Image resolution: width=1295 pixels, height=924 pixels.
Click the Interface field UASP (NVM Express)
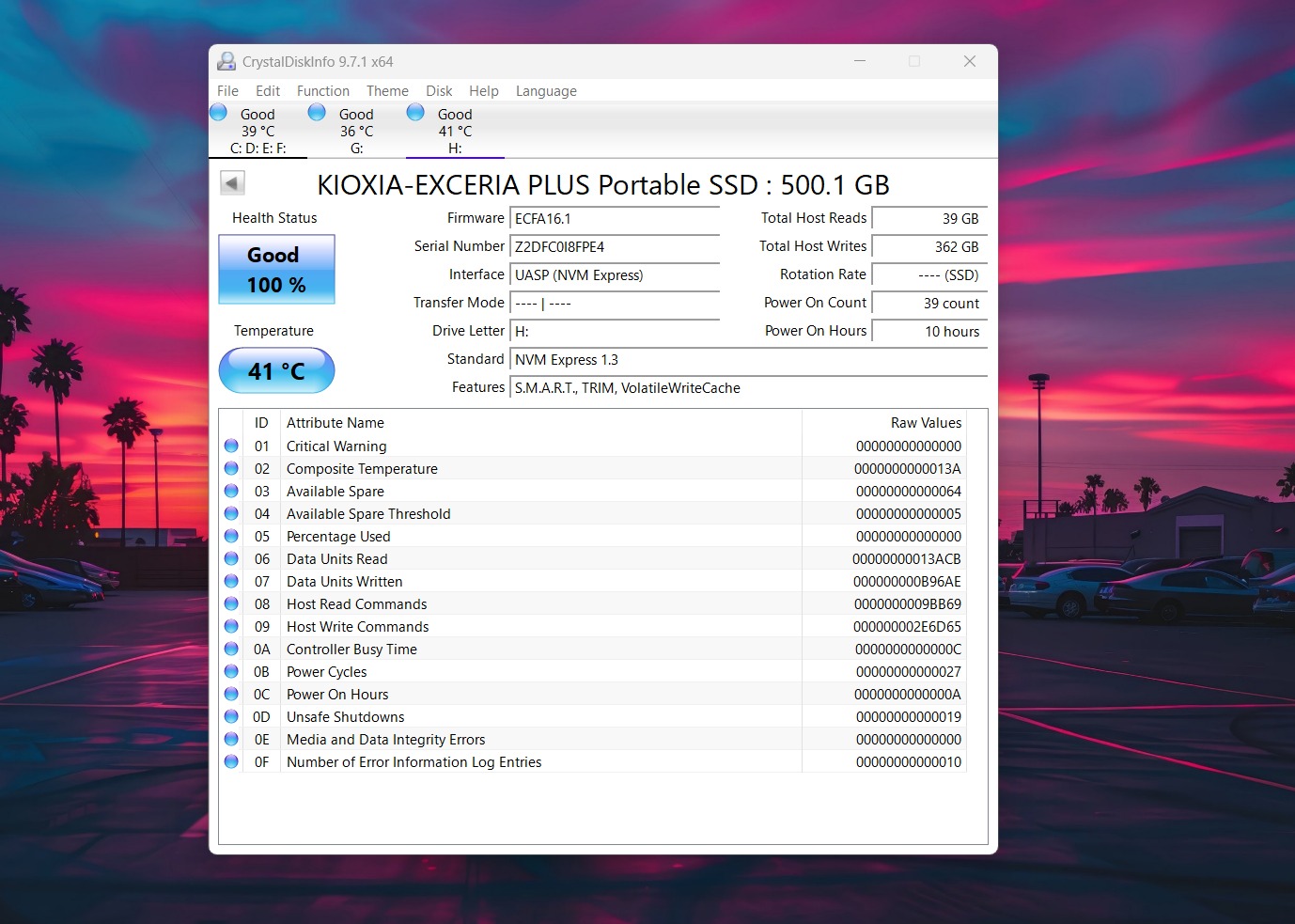click(x=615, y=274)
